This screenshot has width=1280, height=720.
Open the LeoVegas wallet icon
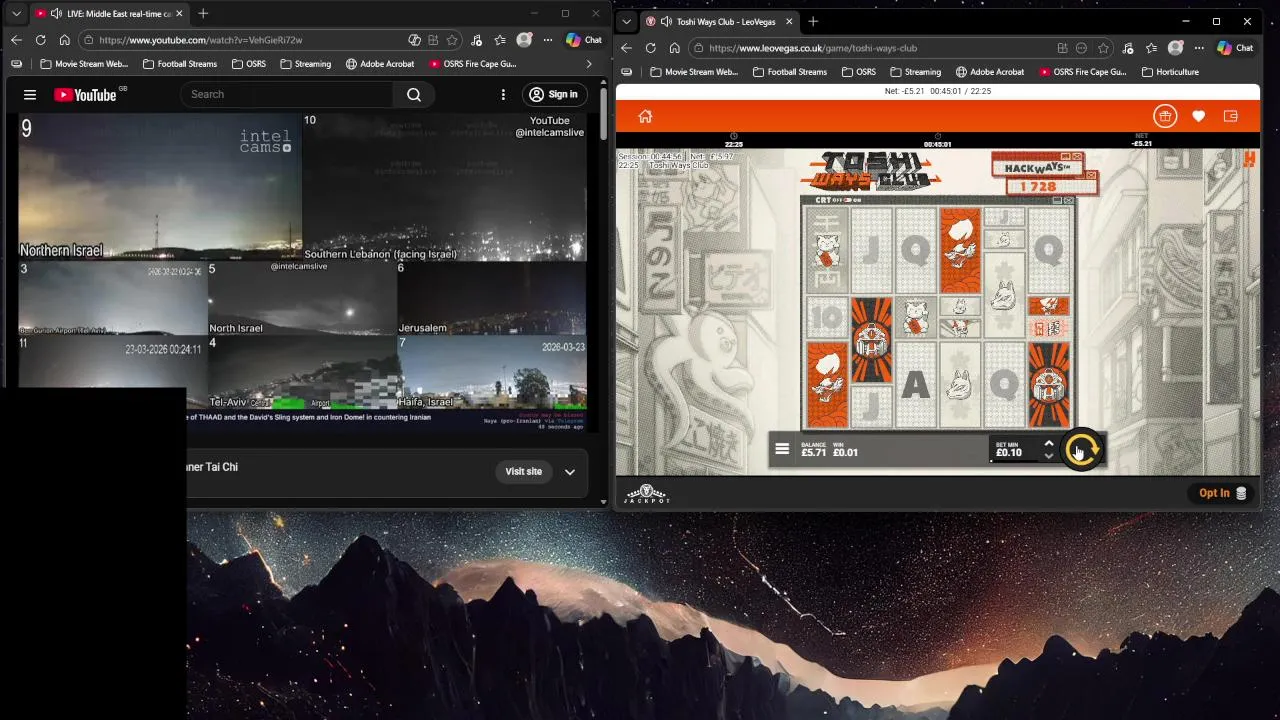tap(1230, 116)
